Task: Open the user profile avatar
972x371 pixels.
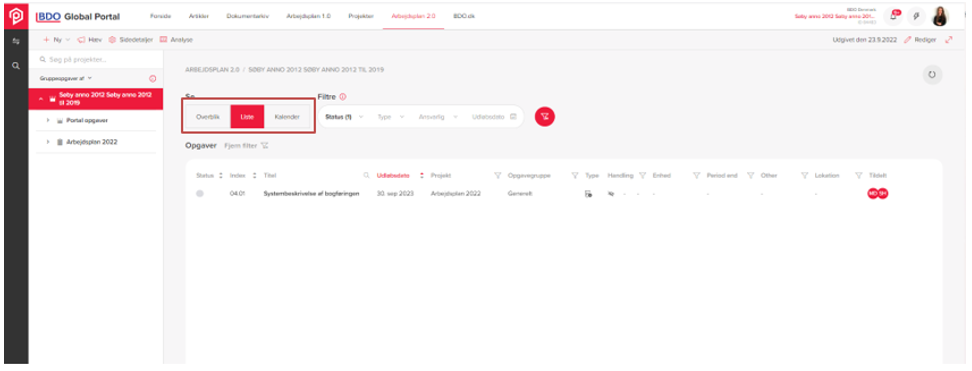Action: click(940, 17)
